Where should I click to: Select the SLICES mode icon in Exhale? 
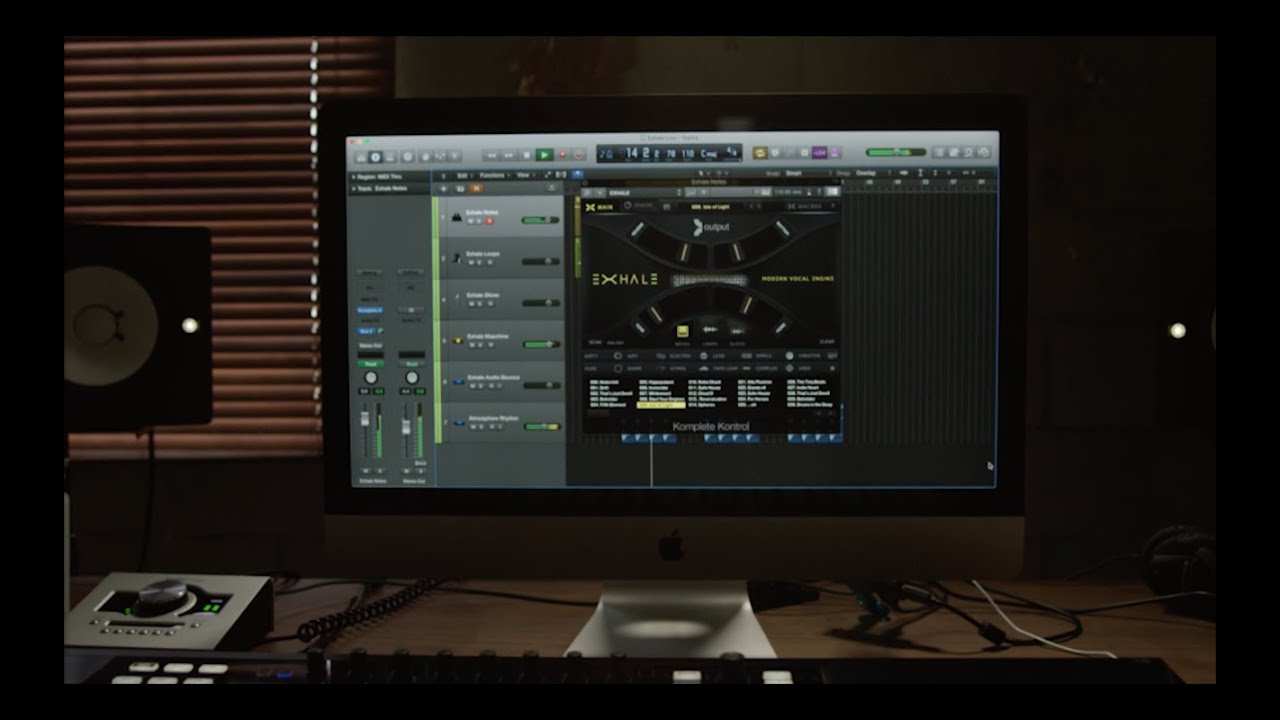tap(737, 331)
